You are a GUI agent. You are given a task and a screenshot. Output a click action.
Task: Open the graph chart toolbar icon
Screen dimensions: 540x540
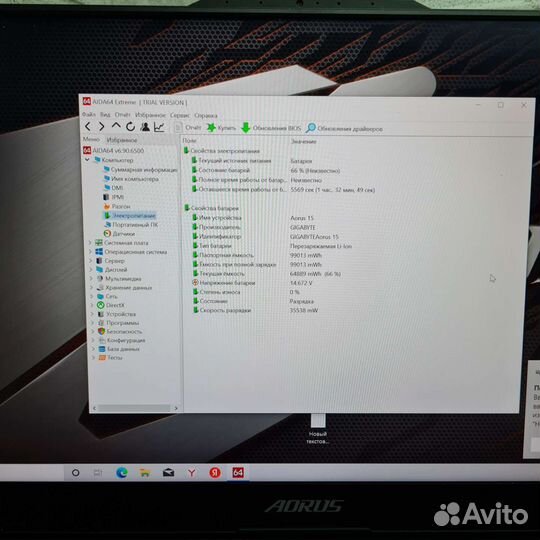tap(159, 127)
